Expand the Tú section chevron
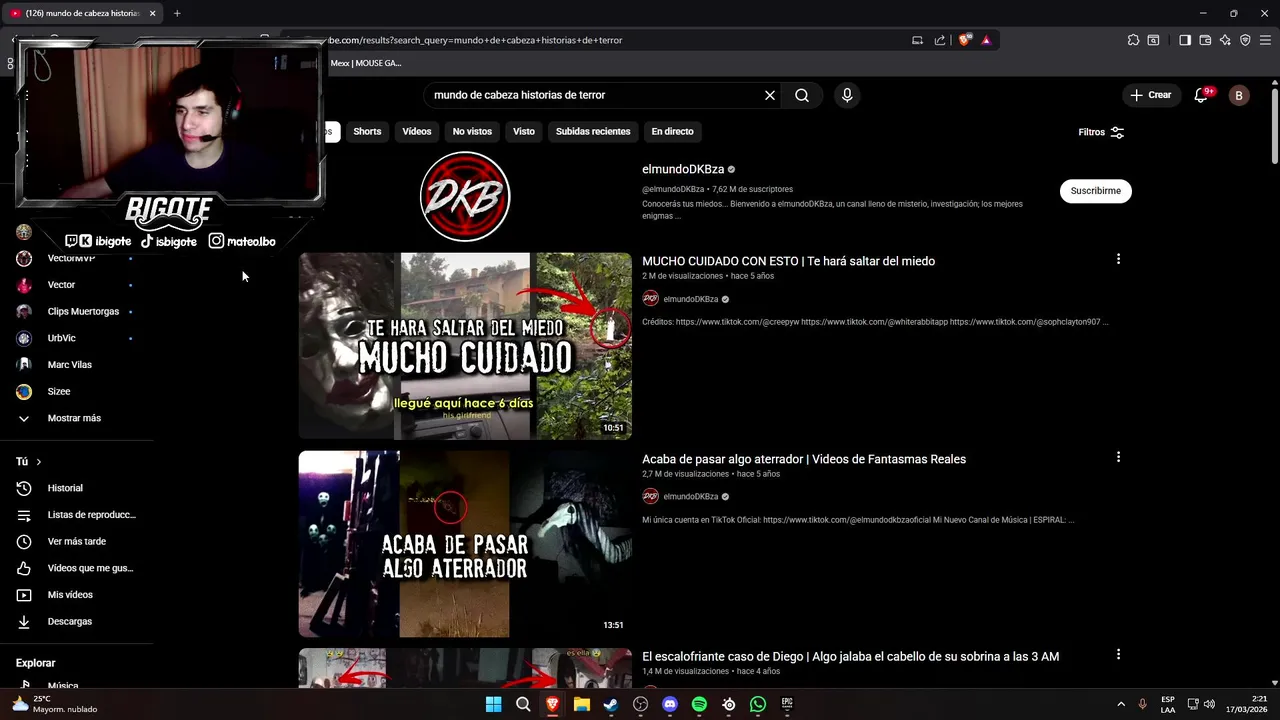1280x720 pixels. pyautogui.click(x=39, y=462)
